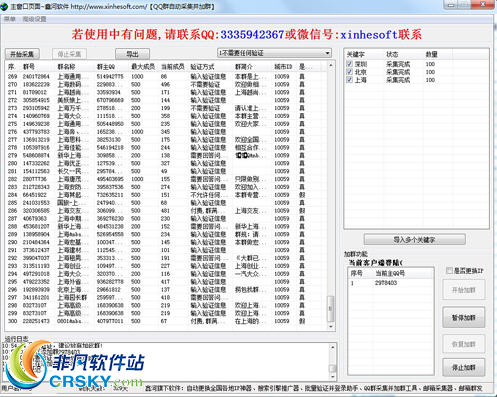Image resolution: width=497 pixels, height=397 pixels.
Task: Sort by the 最大成员 column header
Action: click(x=143, y=67)
